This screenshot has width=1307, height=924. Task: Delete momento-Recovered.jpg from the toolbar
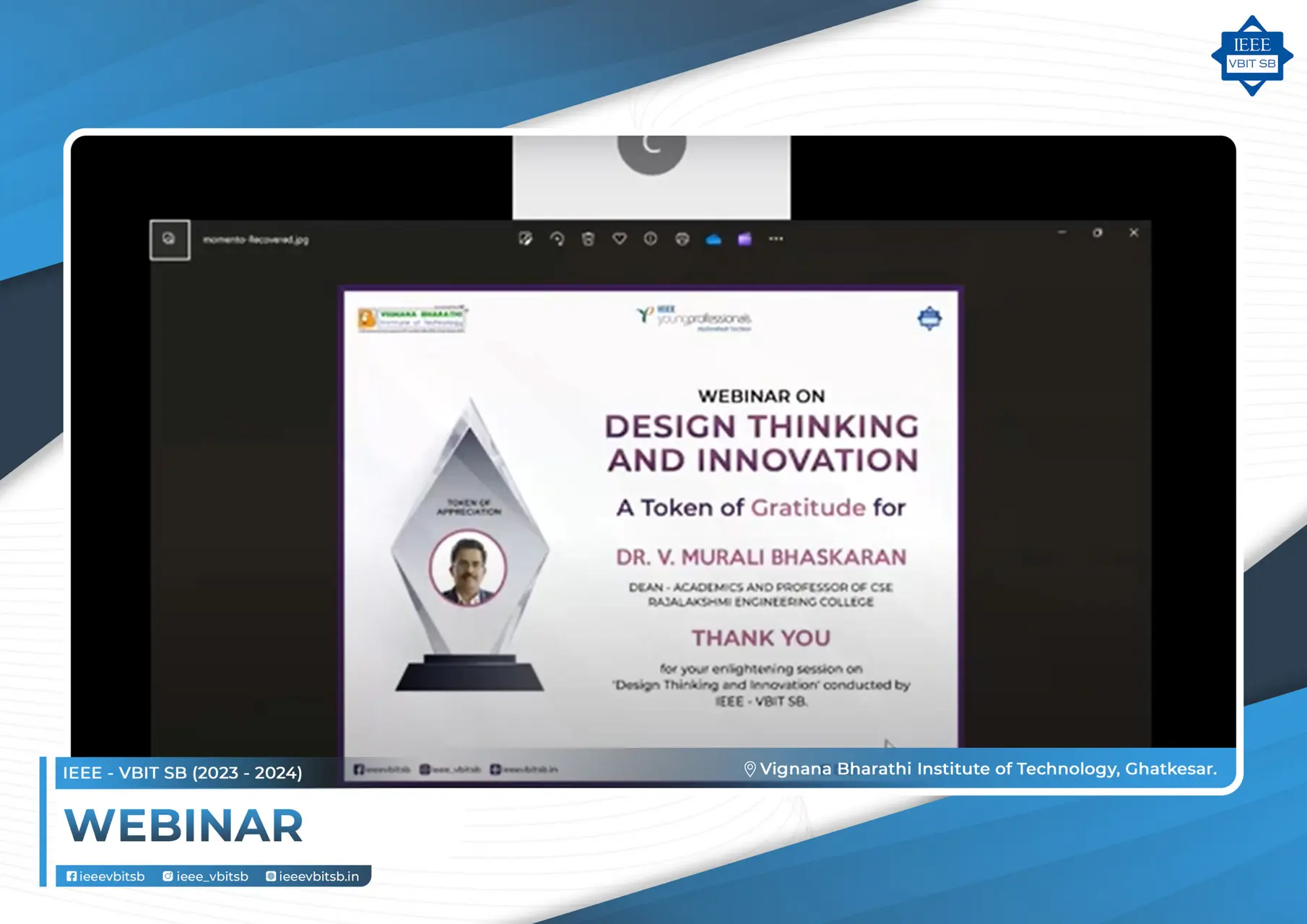(589, 239)
